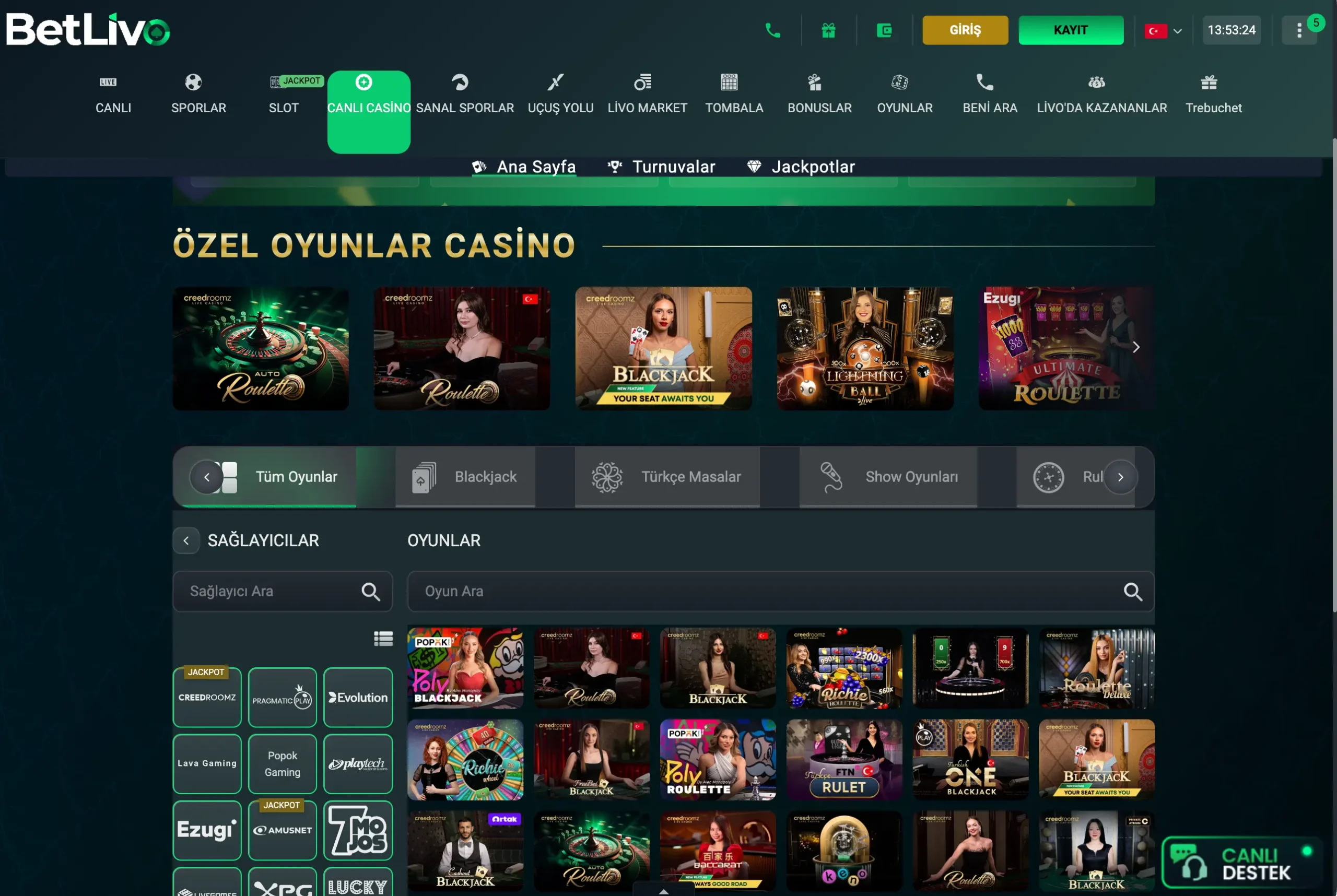Open CANLI DESTEK live support chat
Screen dimensions: 1337x896
[1241, 863]
